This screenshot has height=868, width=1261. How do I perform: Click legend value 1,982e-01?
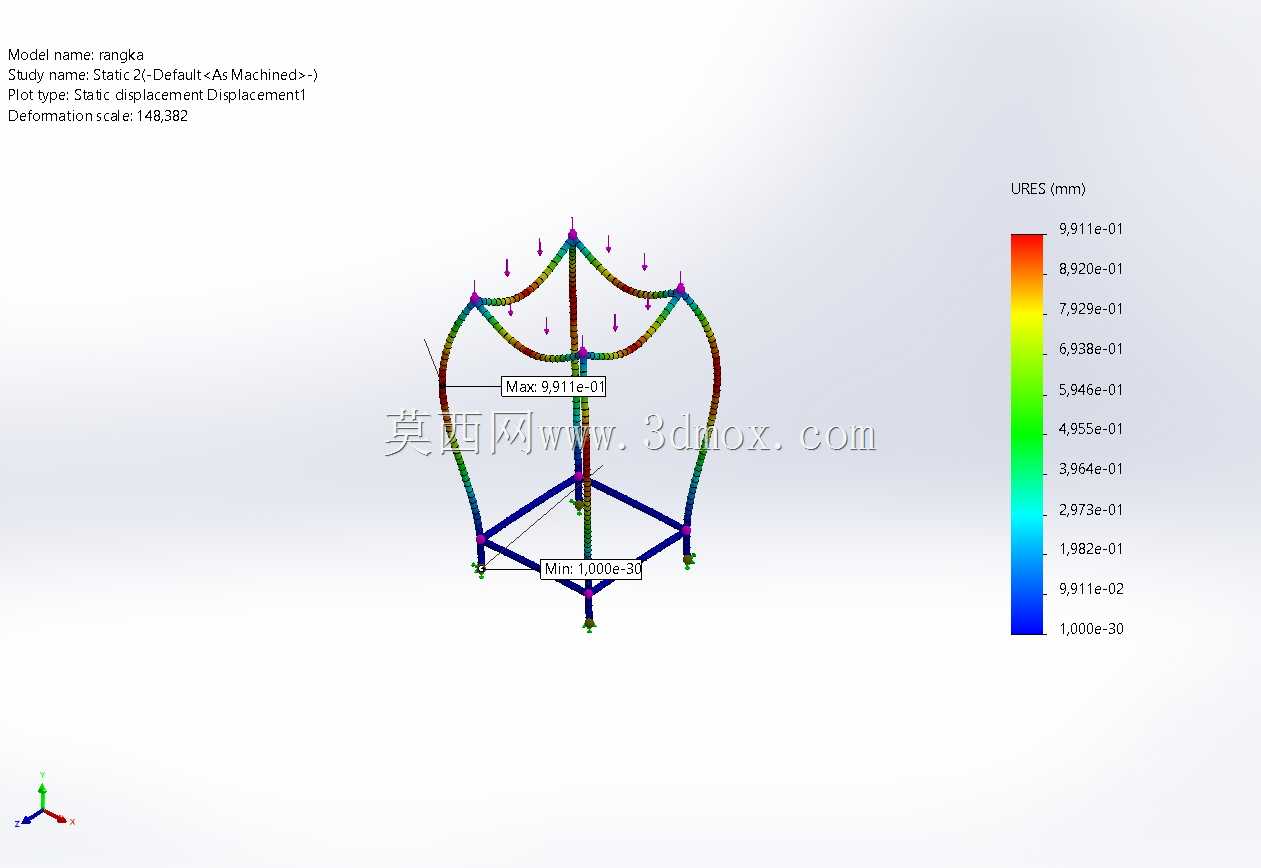tap(1091, 549)
